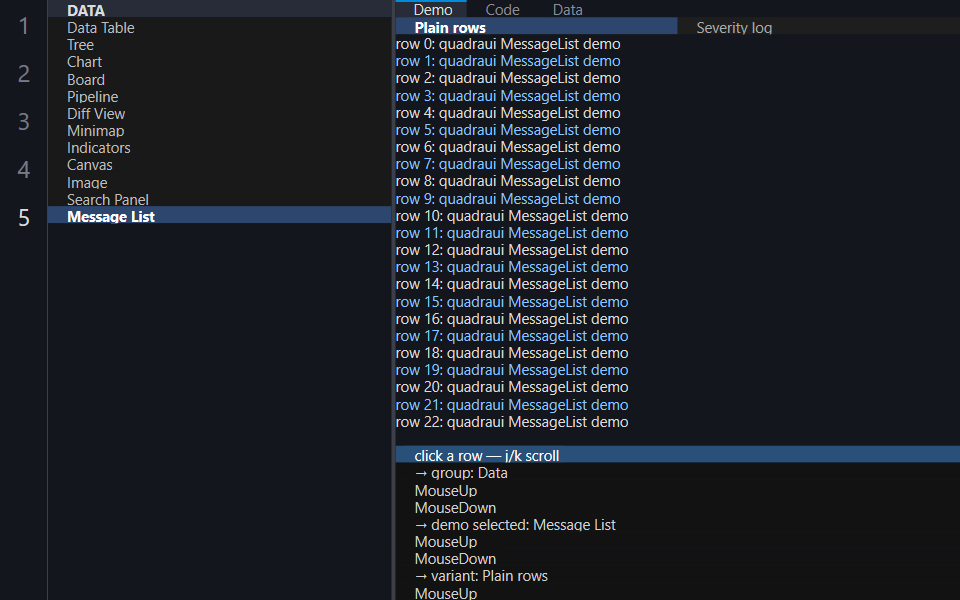Click the blue message row 9
960x600 pixels.
coord(508,199)
